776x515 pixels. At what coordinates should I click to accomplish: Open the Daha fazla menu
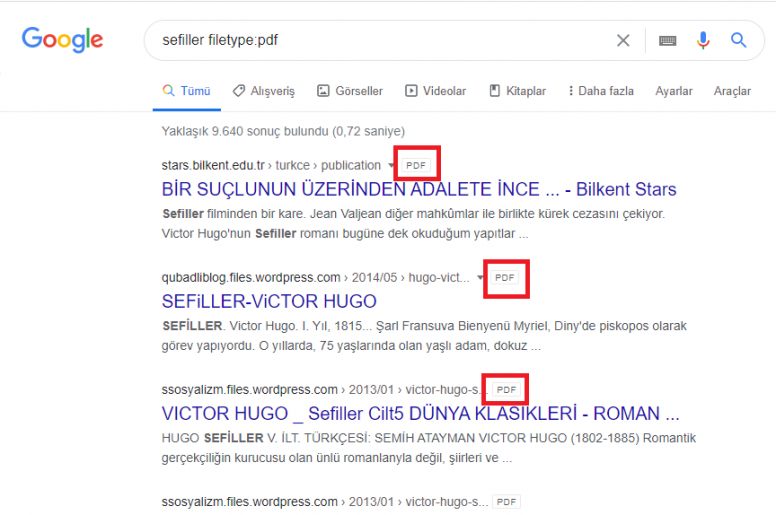click(600, 91)
